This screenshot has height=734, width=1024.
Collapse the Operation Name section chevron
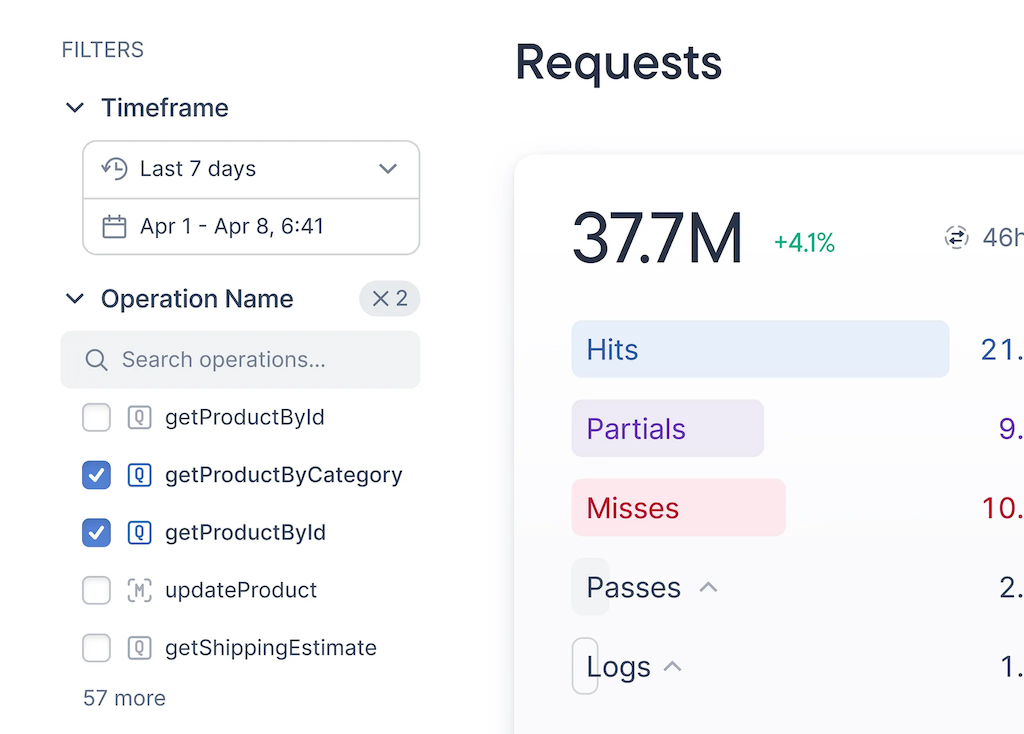(x=75, y=299)
